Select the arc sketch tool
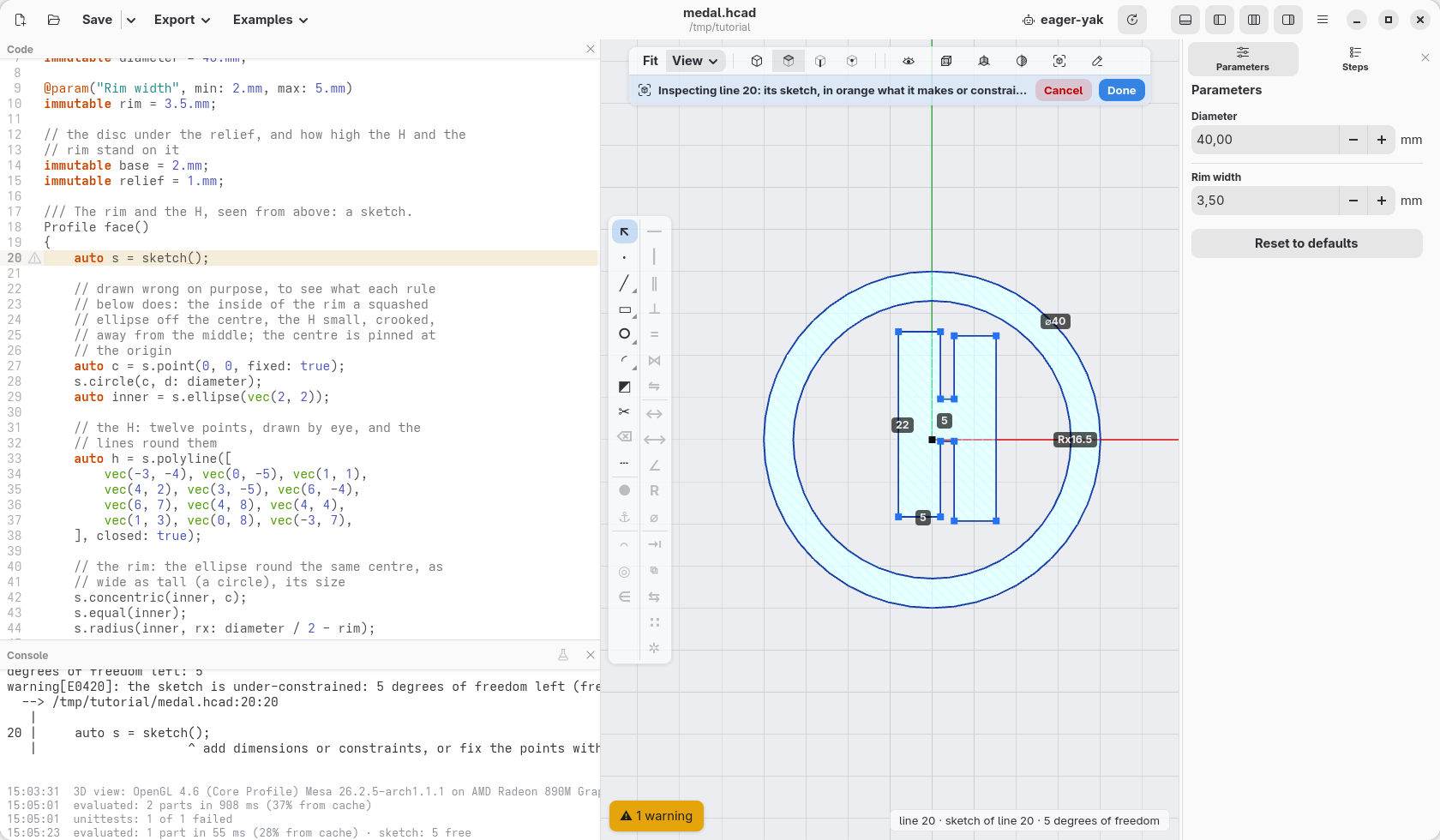The height and width of the screenshot is (840, 1440). [x=624, y=361]
